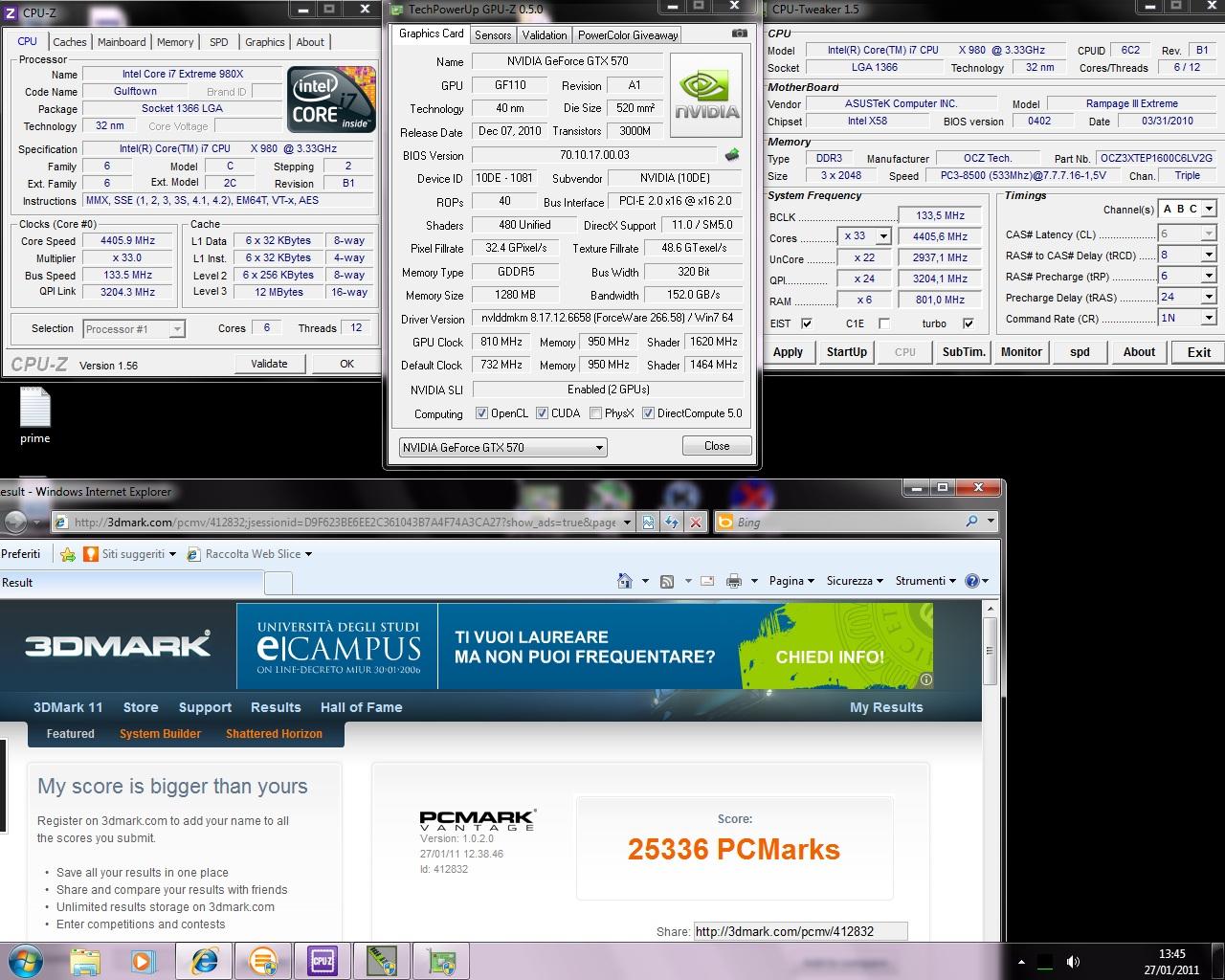Click the Shattered Horizon link
This screenshot has height=980, width=1225.
pos(274,734)
